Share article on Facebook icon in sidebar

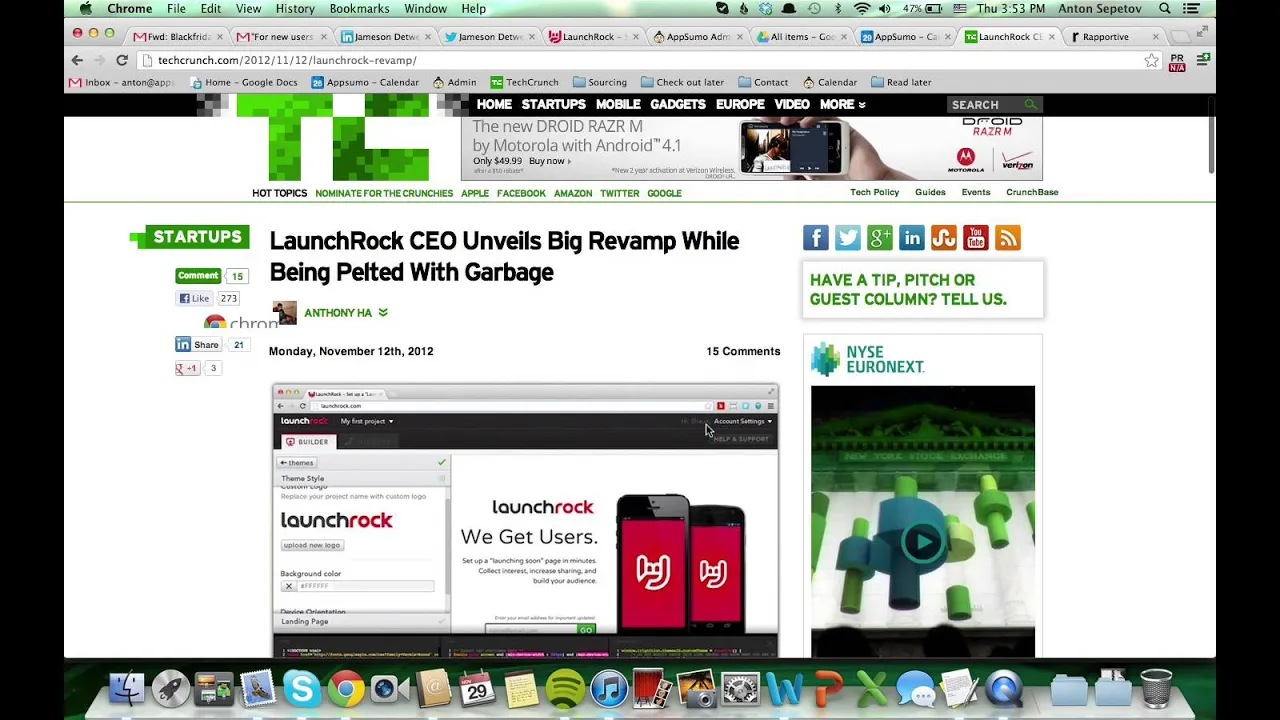pyautogui.click(x=816, y=238)
